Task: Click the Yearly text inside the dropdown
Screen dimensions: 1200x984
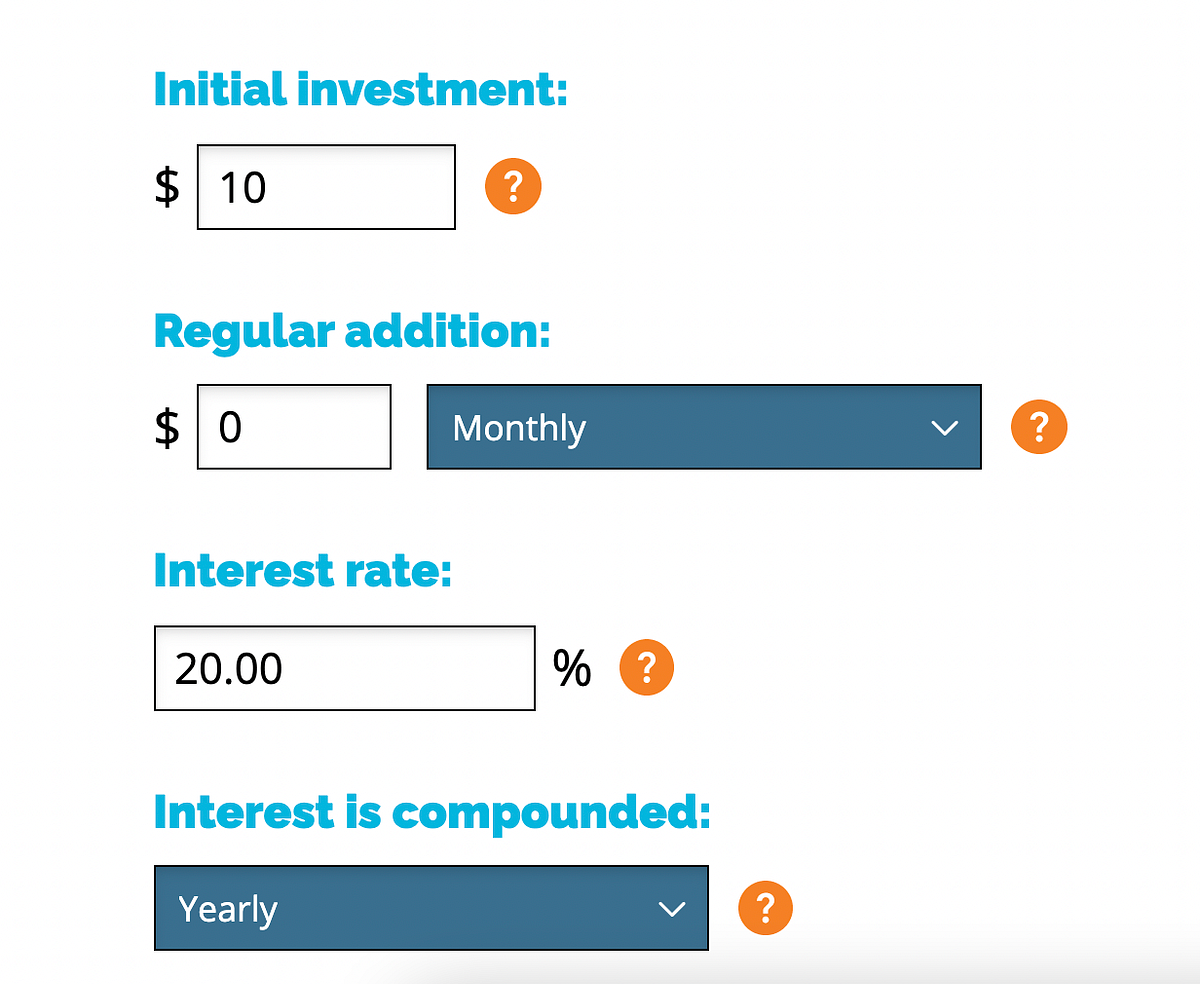Action: 226,908
